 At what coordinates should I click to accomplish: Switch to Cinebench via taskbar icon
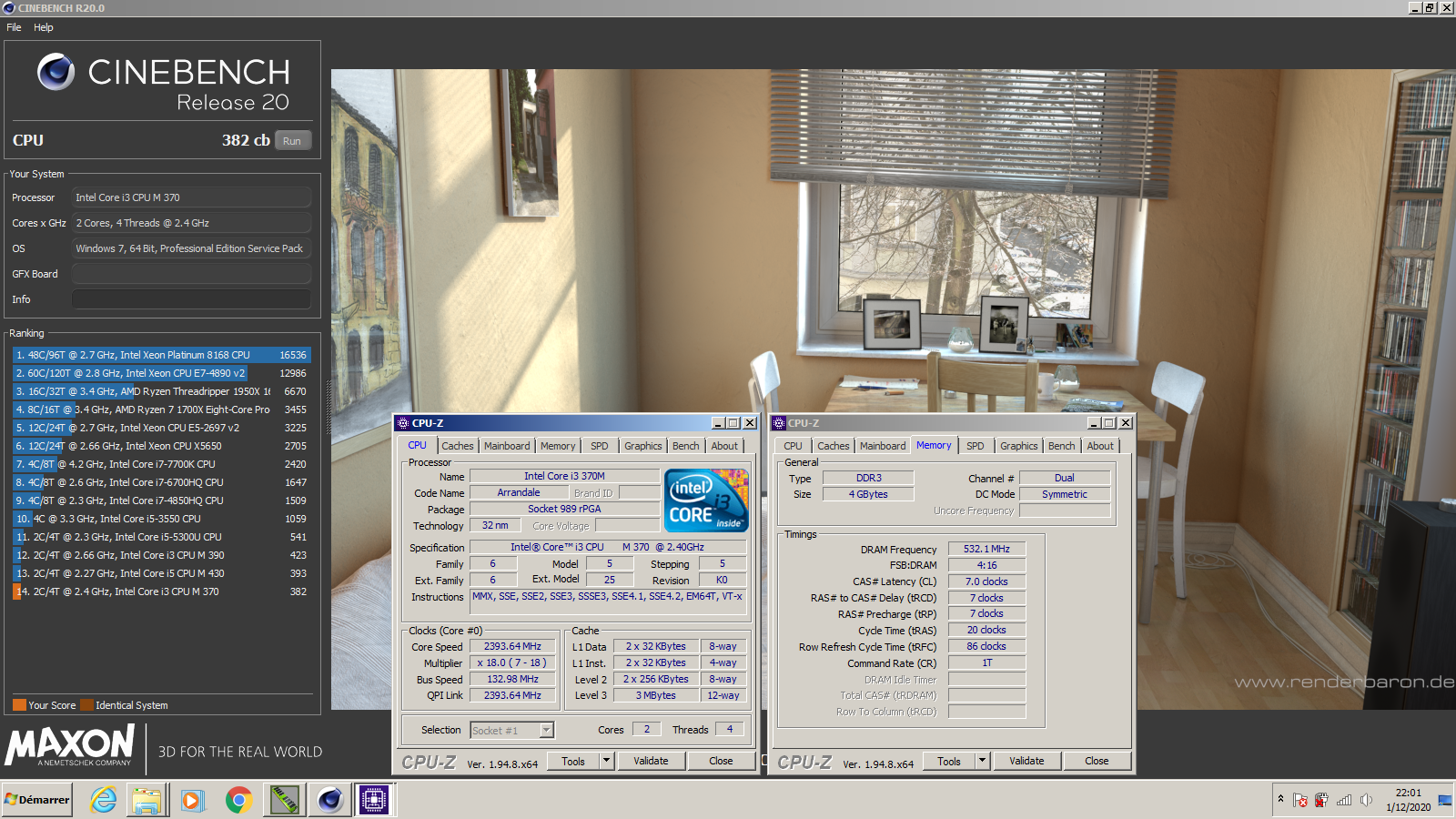(329, 800)
